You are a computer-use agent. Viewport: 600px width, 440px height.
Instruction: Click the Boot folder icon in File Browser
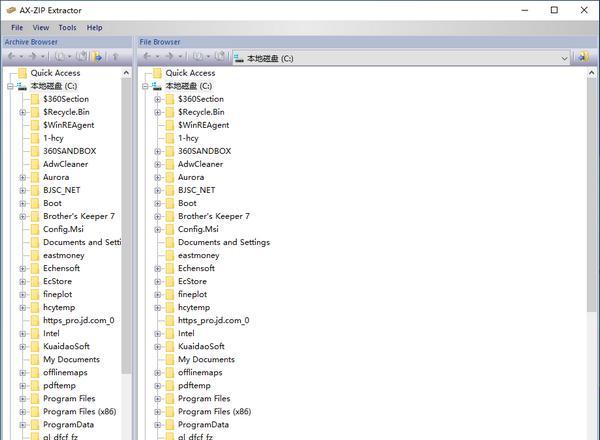point(170,203)
